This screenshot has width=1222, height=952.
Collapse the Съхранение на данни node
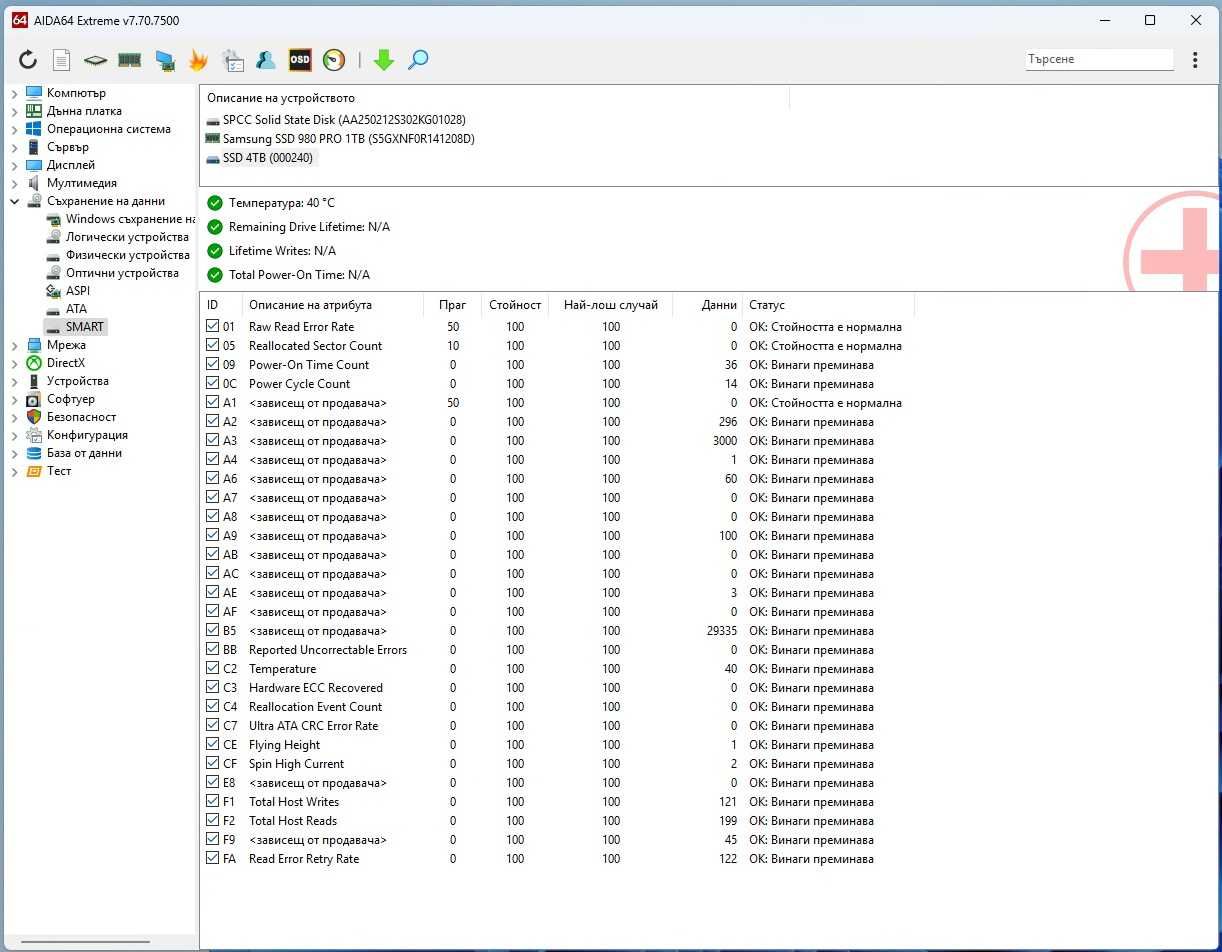pyautogui.click(x=14, y=201)
